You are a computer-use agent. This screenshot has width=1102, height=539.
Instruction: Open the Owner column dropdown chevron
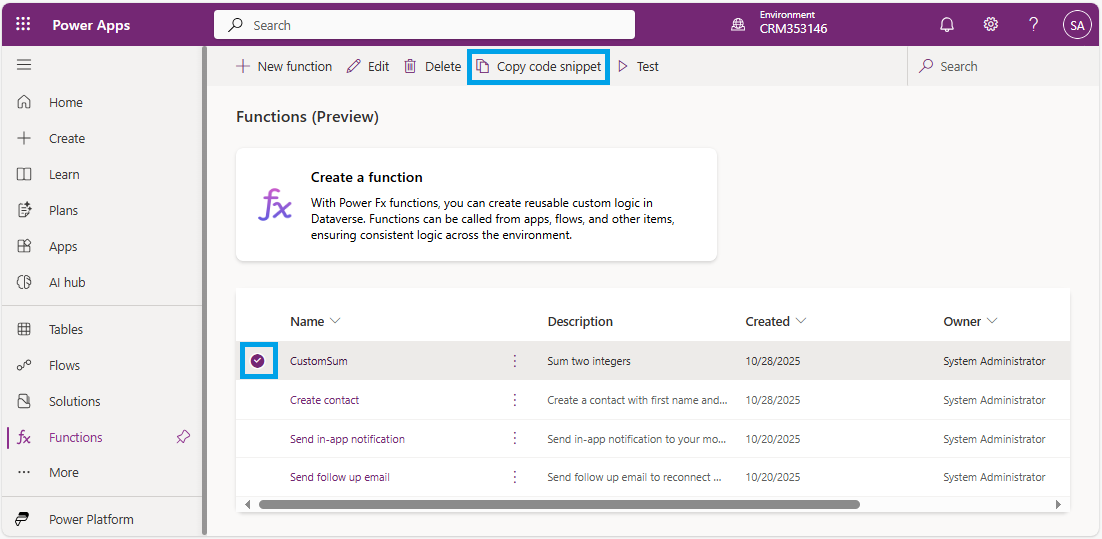tap(992, 321)
